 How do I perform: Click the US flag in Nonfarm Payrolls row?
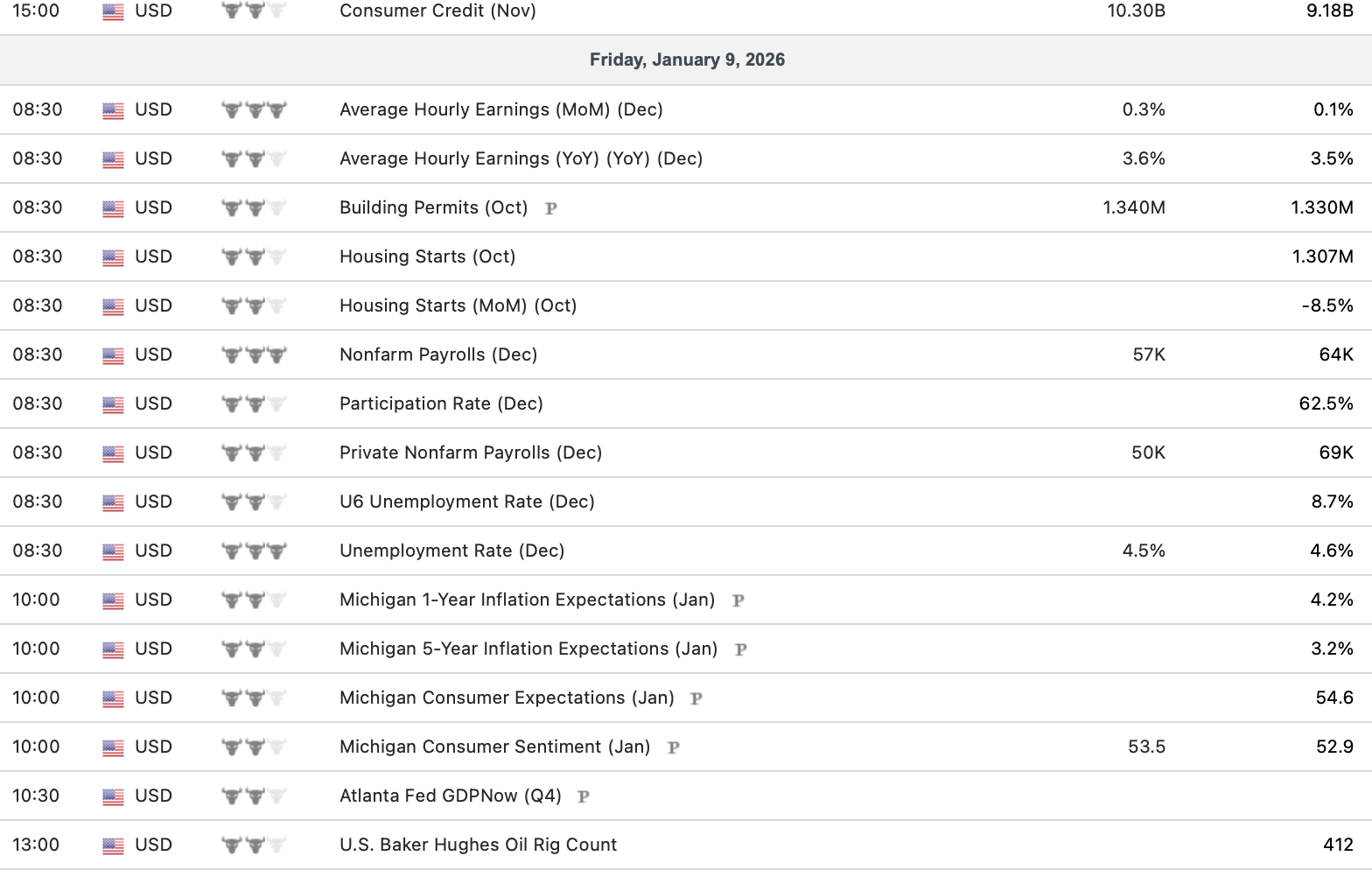point(113,355)
